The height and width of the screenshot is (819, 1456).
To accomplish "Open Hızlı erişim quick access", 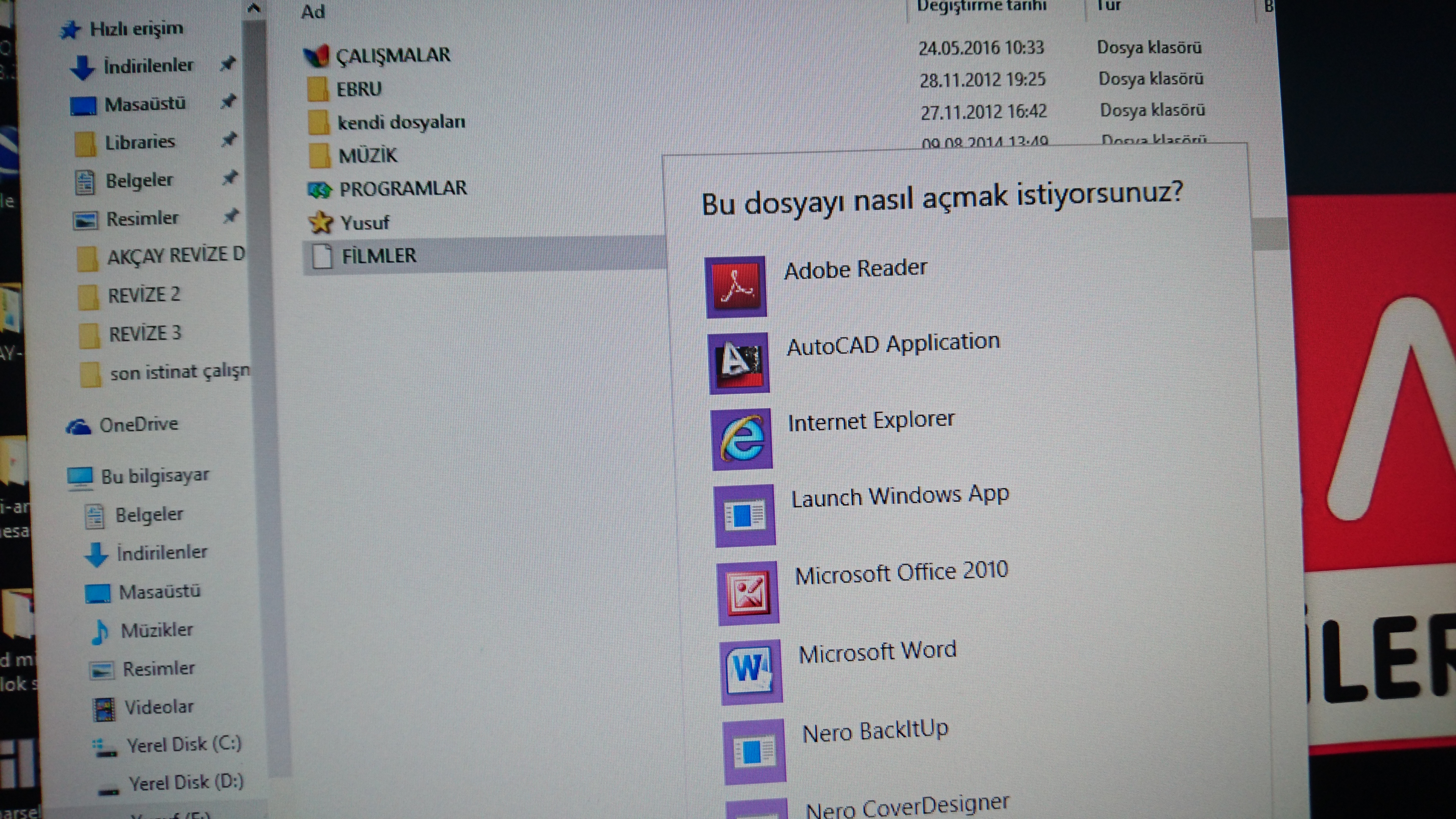I will coord(136,28).
